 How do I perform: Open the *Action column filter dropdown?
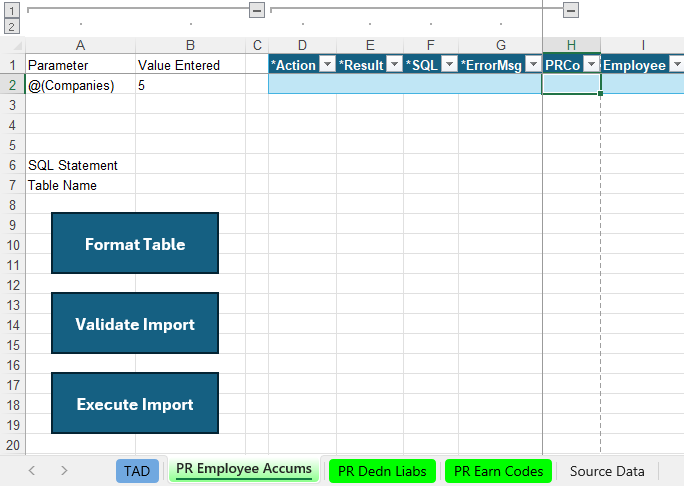tap(327, 64)
